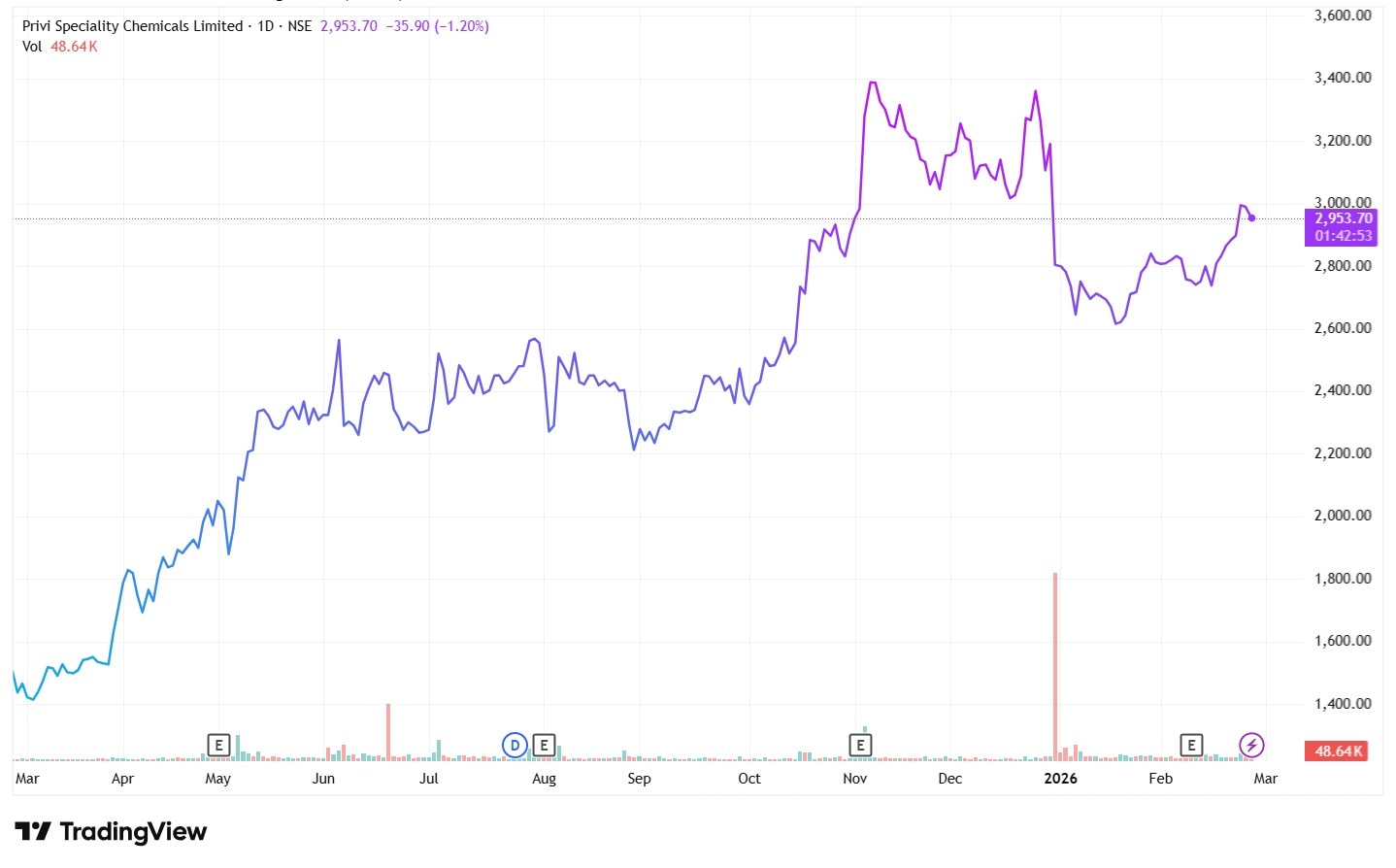Click the mid-June volume spike bar
The image size is (1396, 868).
pyautogui.click(x=388, y=730)
